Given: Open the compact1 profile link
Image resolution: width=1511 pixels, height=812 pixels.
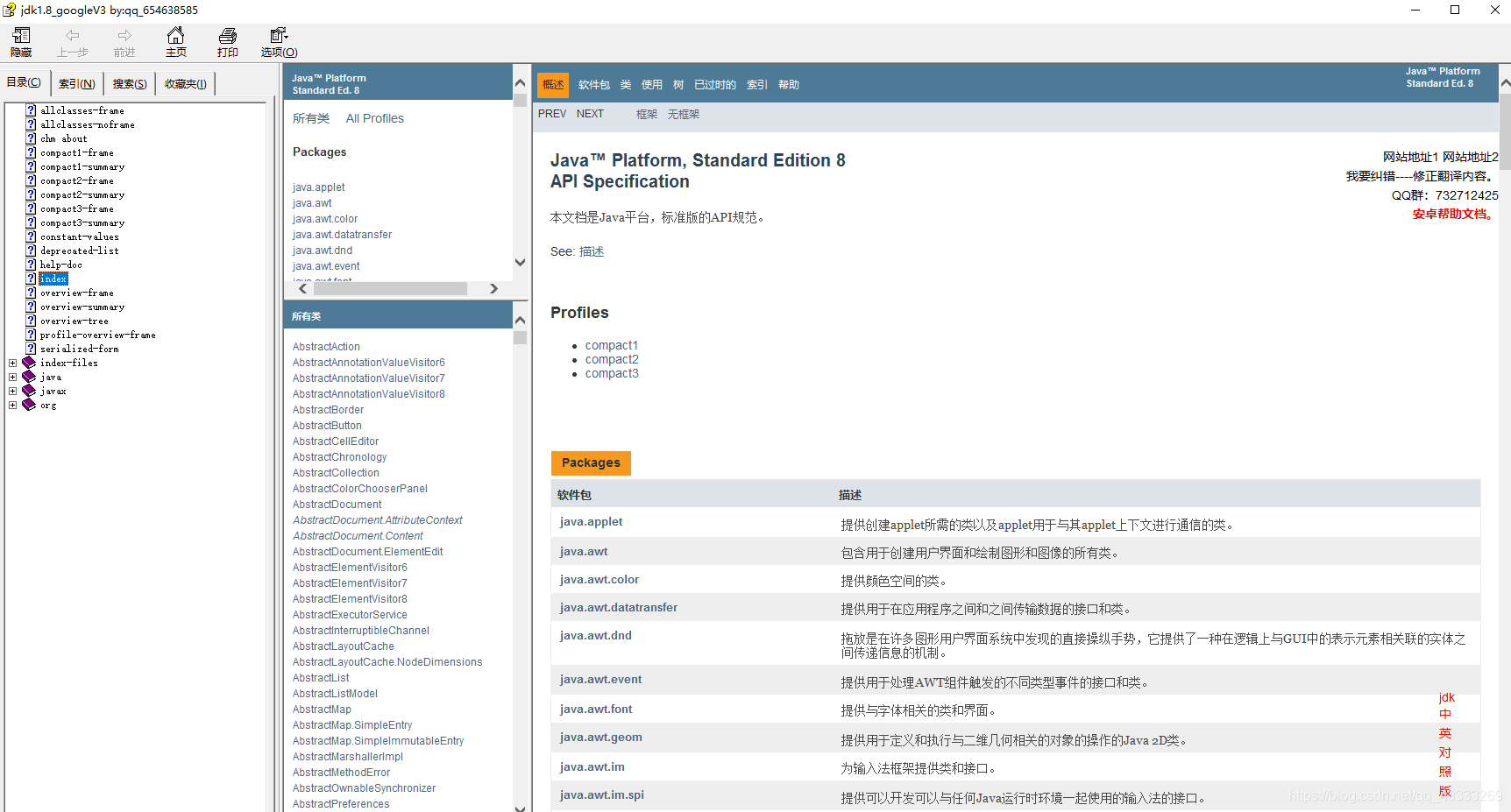Looking at the screenshot, I should tap(612, 345).
